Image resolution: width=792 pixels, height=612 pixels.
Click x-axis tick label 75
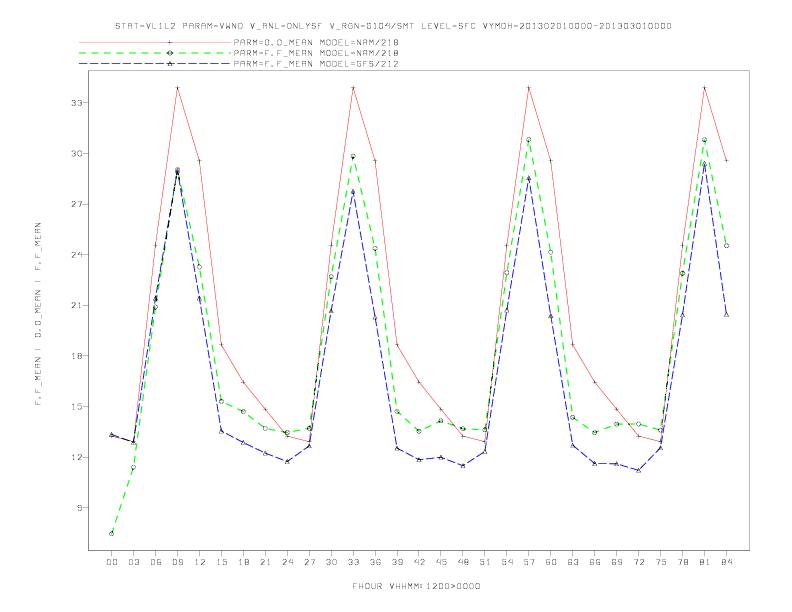point(661,562)
